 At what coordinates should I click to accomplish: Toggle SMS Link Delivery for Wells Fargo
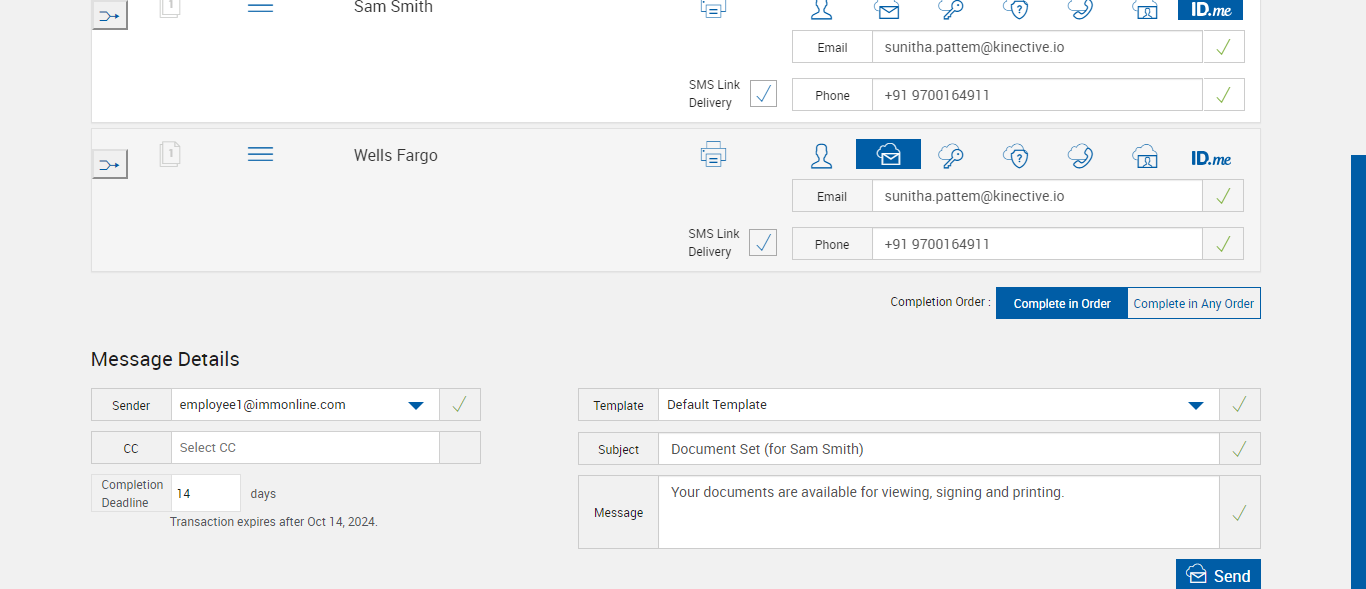763,243
